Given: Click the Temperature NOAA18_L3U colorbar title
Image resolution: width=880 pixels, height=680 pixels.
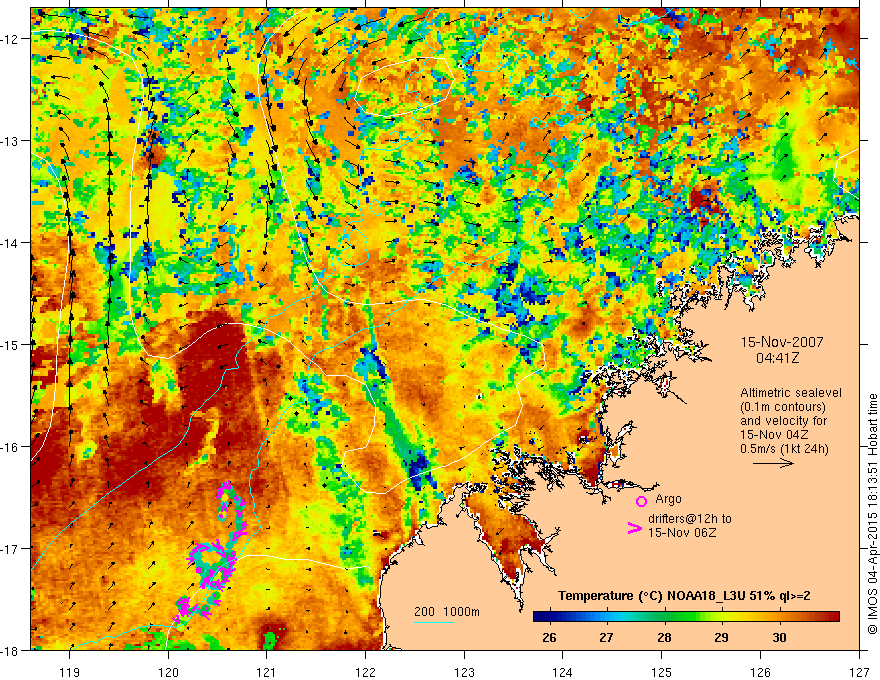Looking at the screenshot, I should (x=684, y=596).
